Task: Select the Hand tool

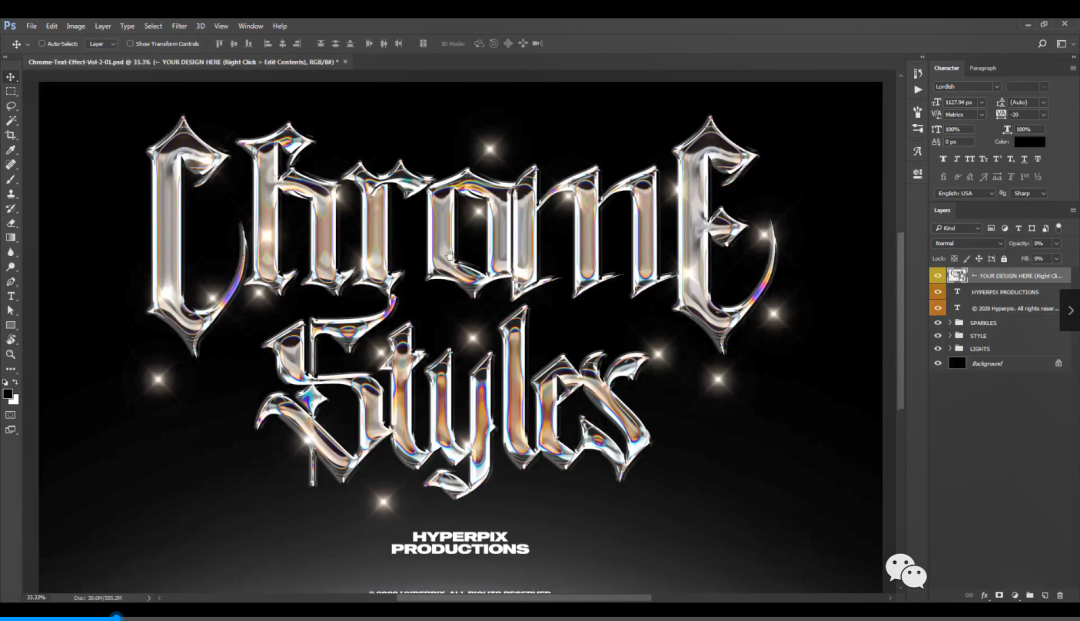Action: click(x=10, y=339)
